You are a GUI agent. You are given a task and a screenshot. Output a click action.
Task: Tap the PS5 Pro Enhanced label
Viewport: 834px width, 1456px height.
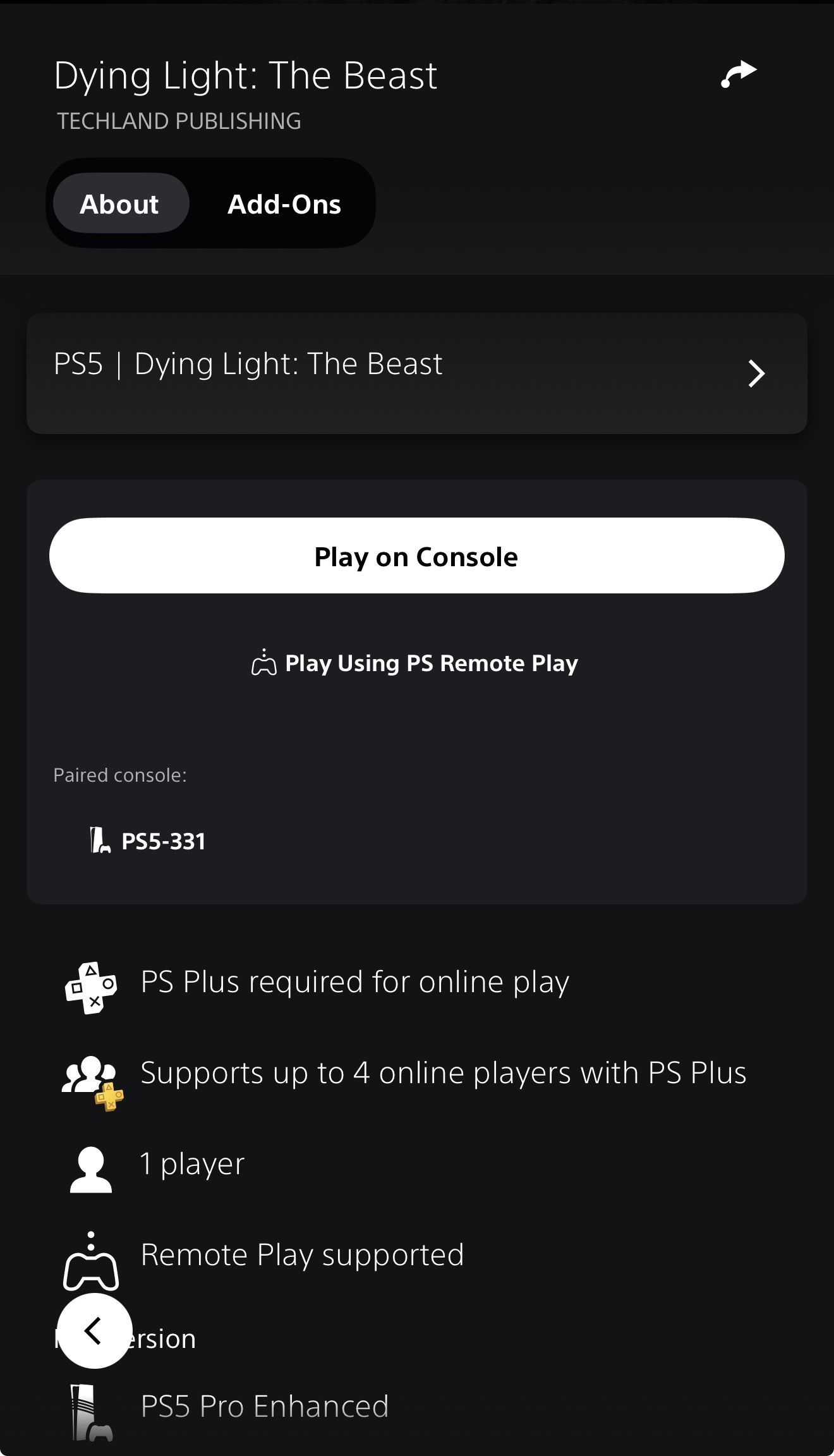click(265, 1406)
